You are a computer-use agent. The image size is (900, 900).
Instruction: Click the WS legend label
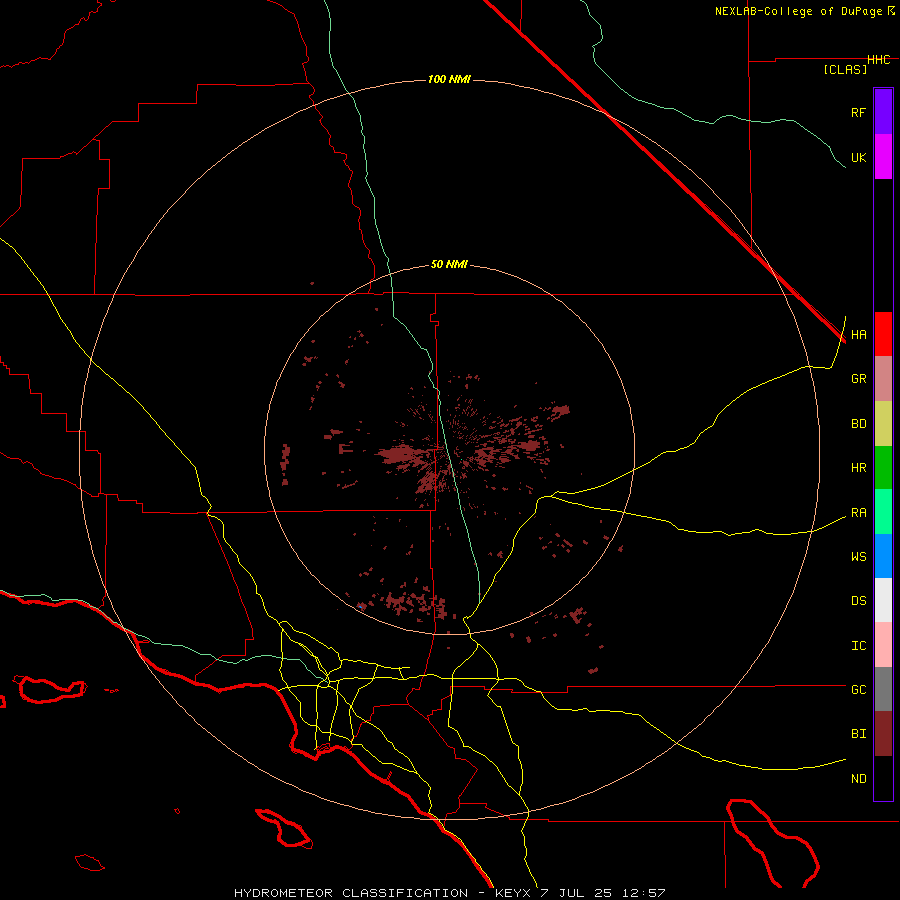[858, 557]
